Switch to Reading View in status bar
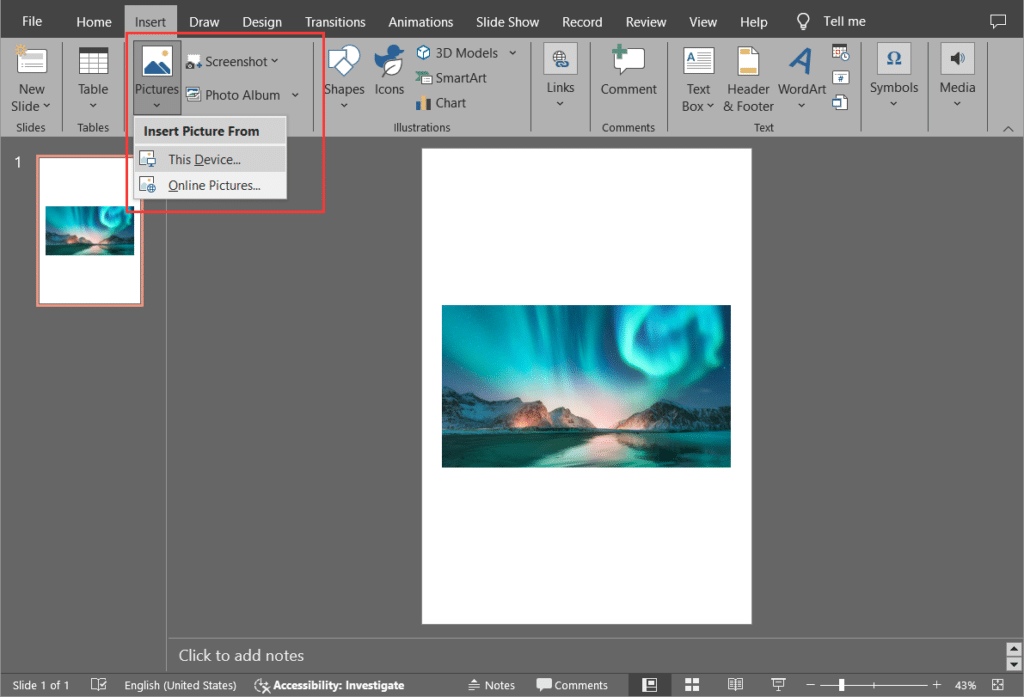This screenshot has height=697, width=1024. (736, 684)
